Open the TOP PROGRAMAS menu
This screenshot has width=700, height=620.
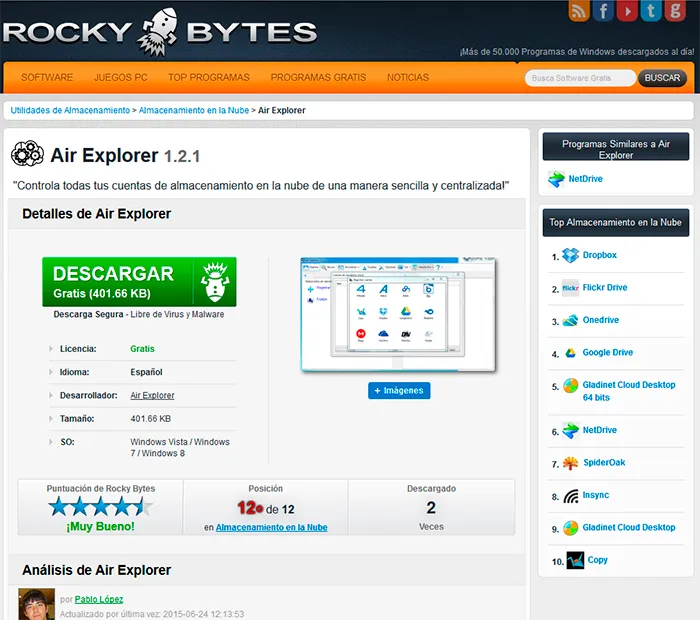209,77
